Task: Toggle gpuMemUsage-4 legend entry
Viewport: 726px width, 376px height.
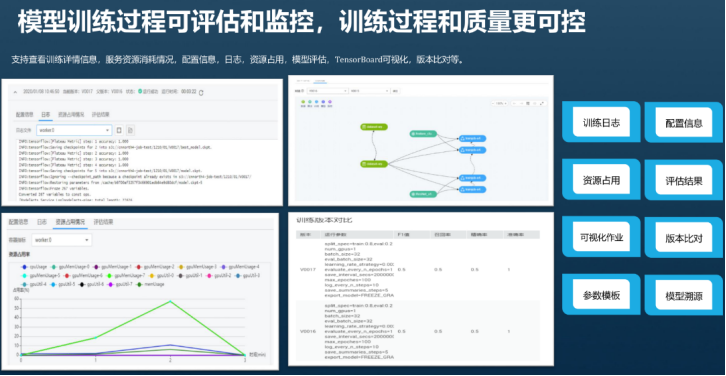Action: [240, 267]
